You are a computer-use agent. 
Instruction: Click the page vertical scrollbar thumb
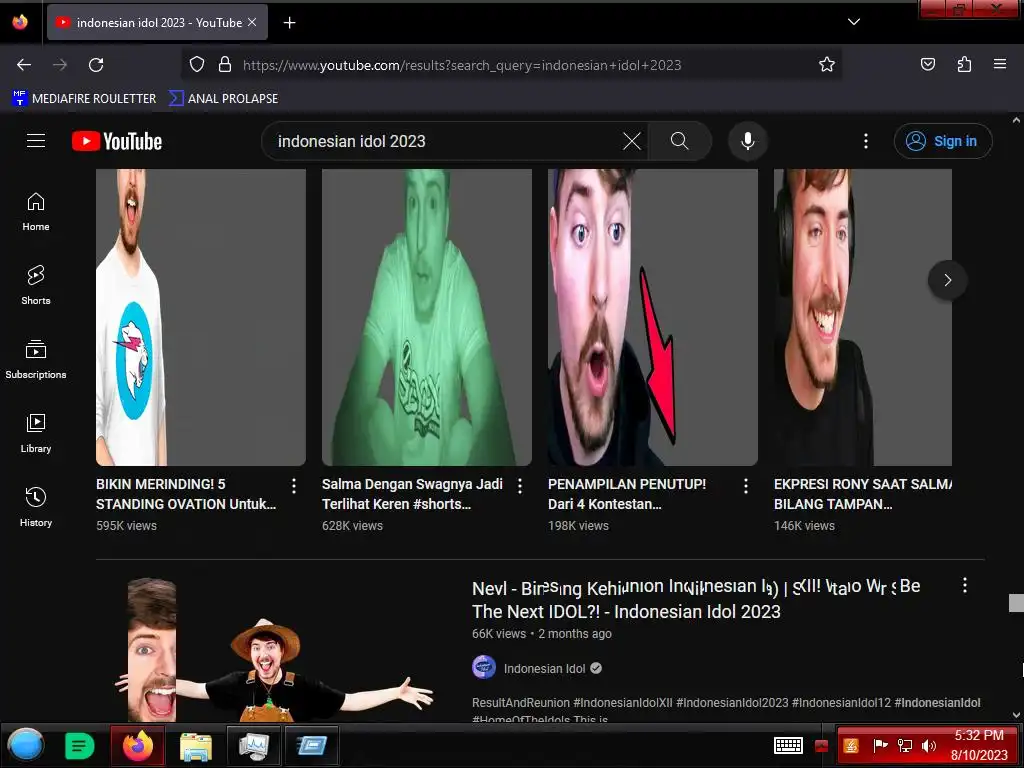[x=1016, y=603]
